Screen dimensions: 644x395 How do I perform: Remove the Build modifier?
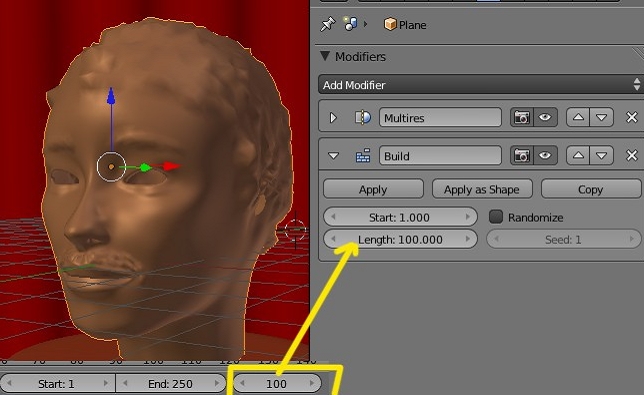tap(632, 156)
